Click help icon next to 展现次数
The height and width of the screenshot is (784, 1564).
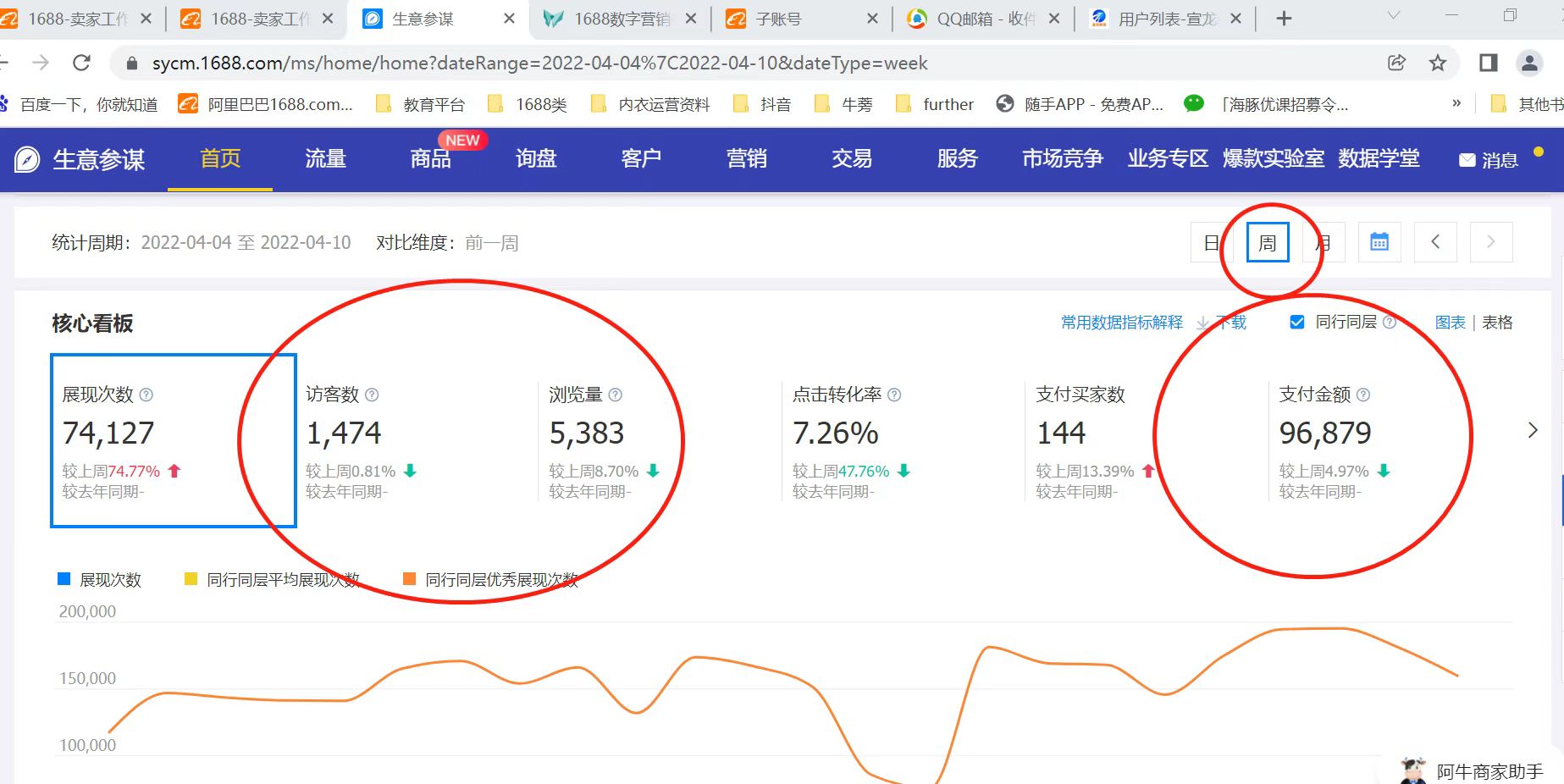click(x=146, y=395)
